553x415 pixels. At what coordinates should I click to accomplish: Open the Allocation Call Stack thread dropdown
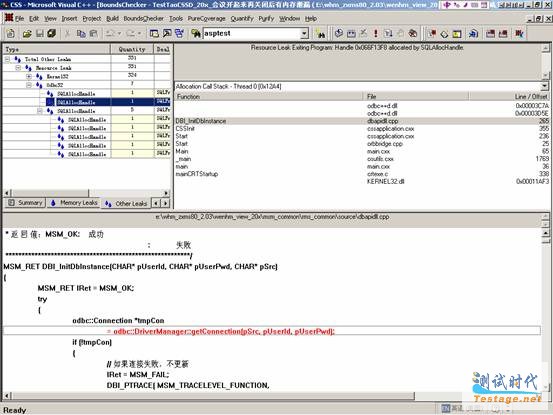[x=545, y=86]
